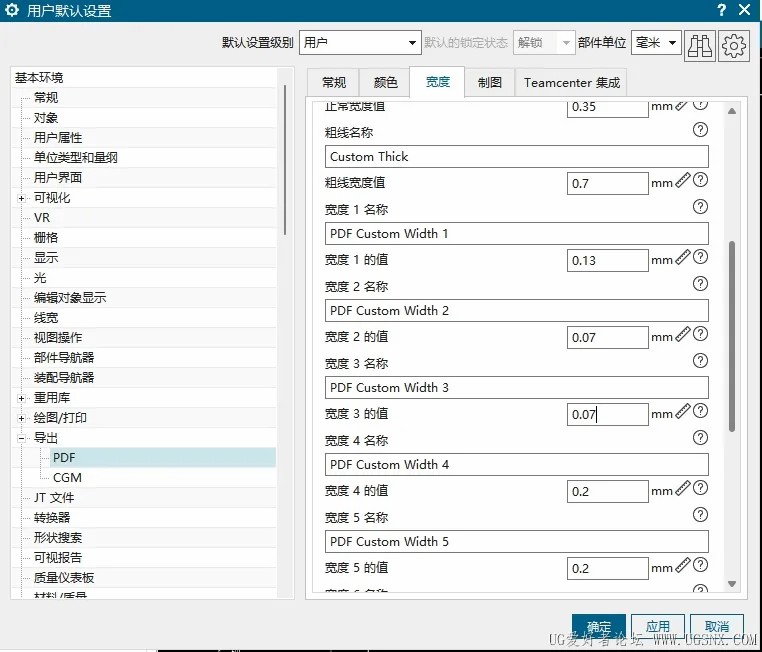Click the PDF Custom Width 5 field
Screen dimensions: 762x652
coord(517,541)
